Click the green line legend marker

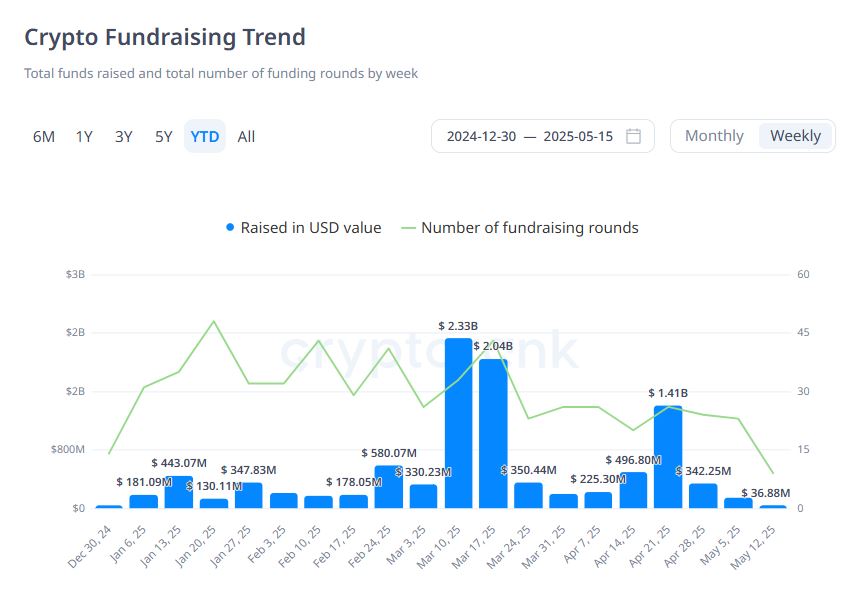[x=408, y=228]
